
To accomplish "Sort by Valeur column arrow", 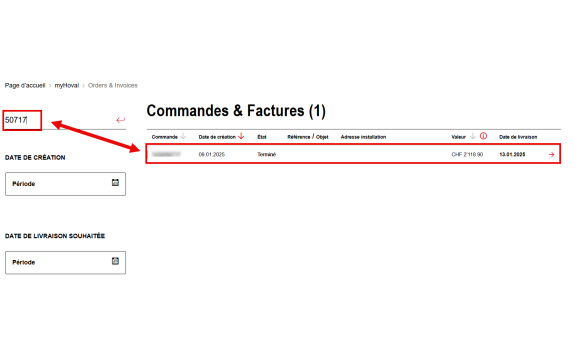I will tap(472, 136).
